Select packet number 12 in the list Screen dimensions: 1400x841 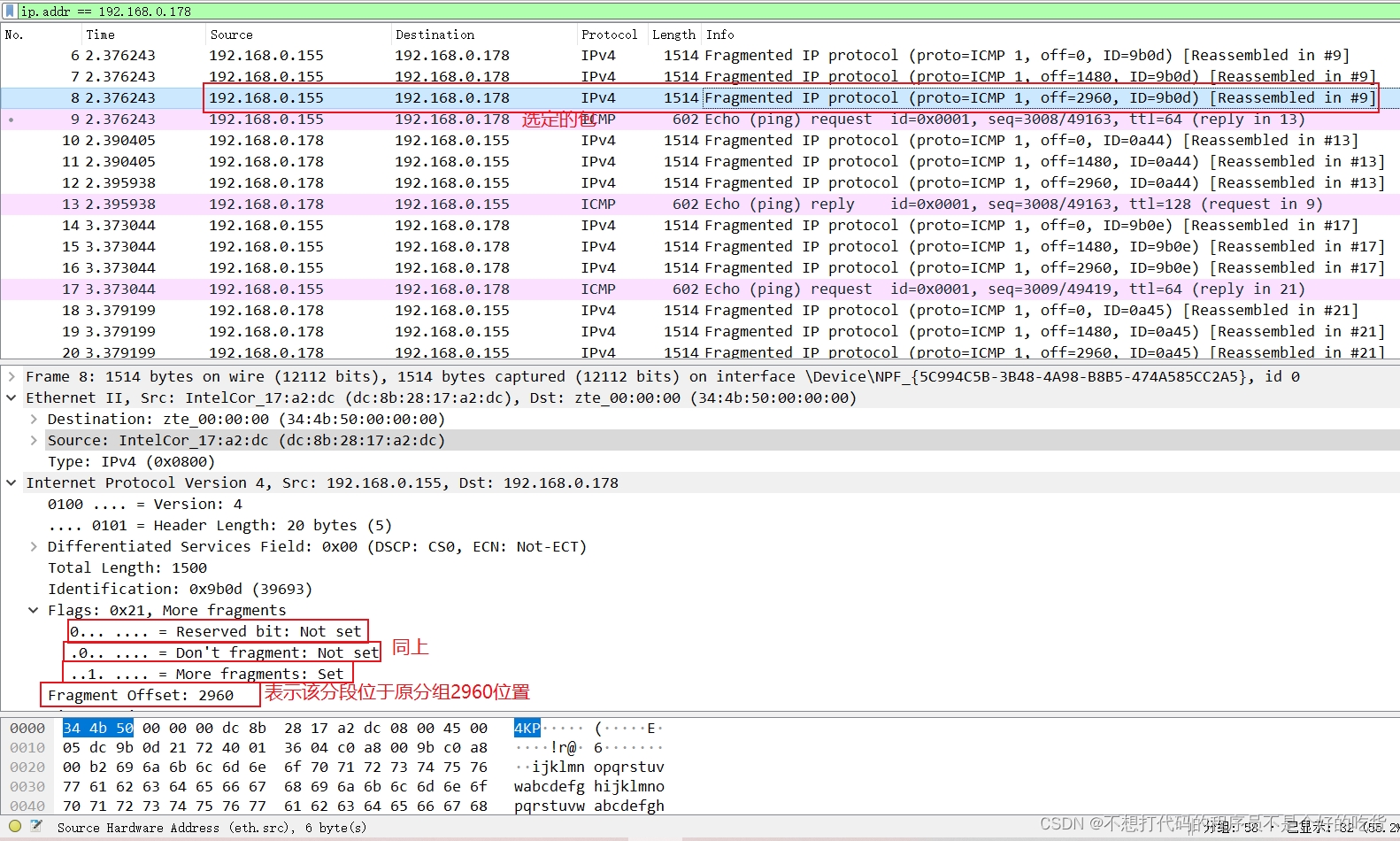(700, 182)
